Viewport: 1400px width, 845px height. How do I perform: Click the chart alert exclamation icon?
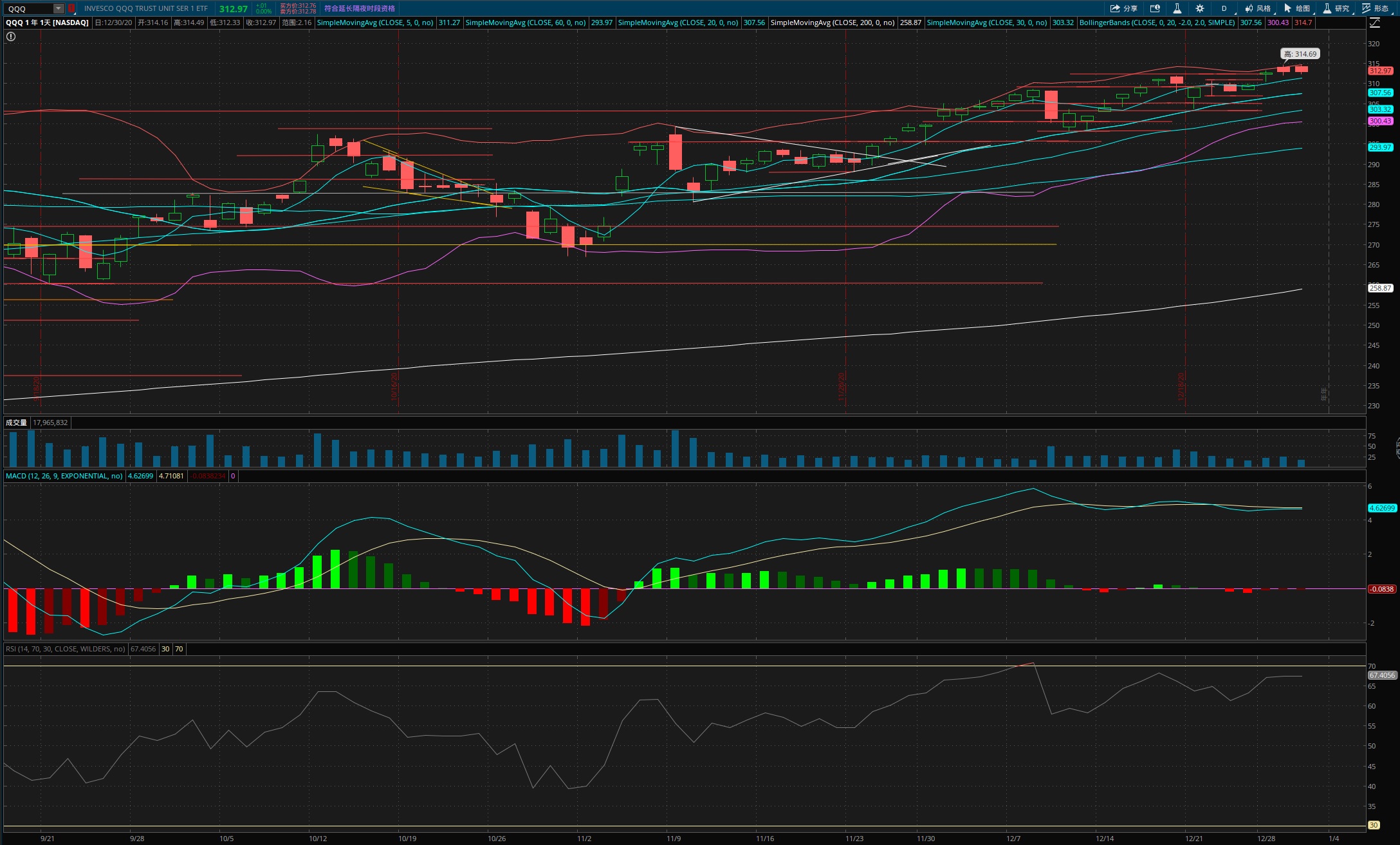pyautogui.click(x=11, y=37)
